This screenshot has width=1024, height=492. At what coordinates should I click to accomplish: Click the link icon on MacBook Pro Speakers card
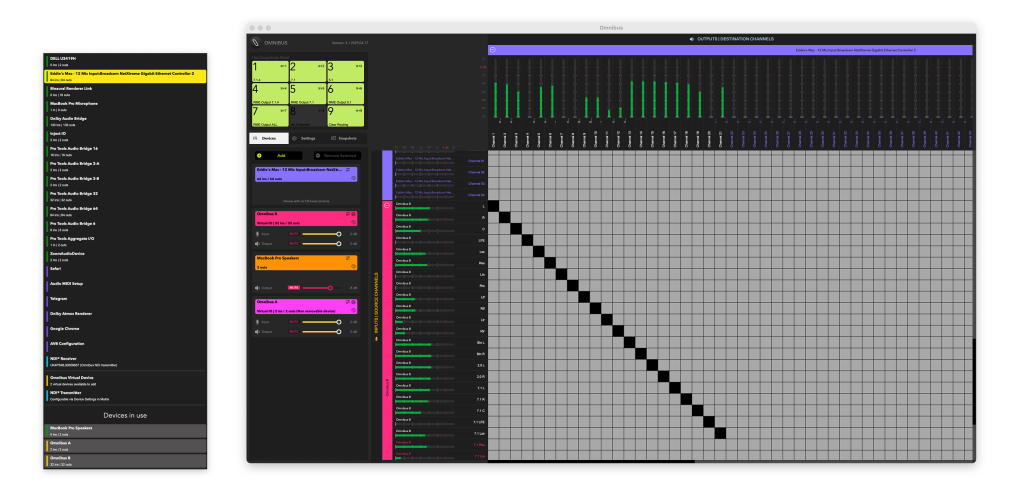347,258
